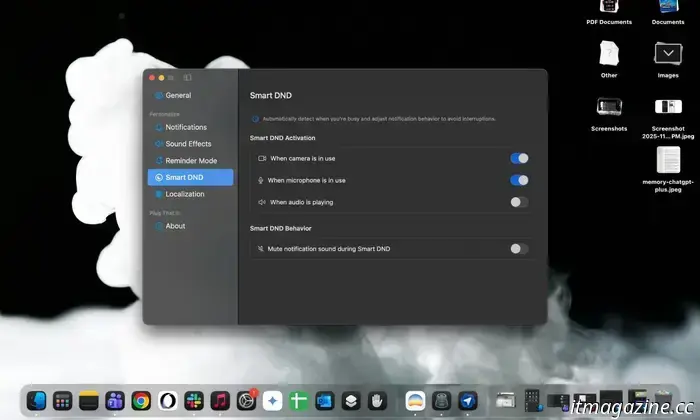Open the black ring icon app in Dock
The height and width of the screenshot is (420, 700).
(x=167, y=401)
